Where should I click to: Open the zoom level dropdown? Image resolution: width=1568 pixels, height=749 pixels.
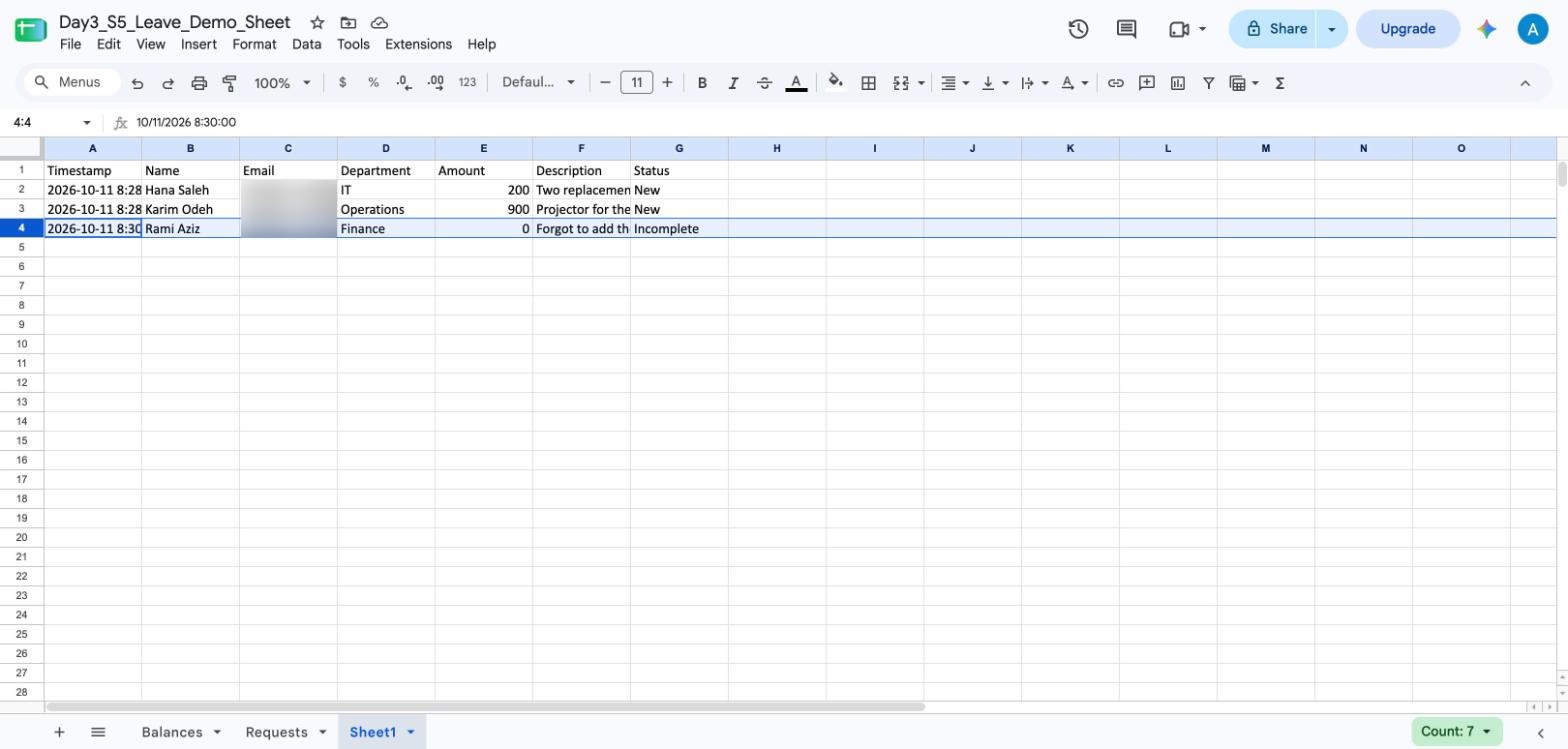pos(282,83)
